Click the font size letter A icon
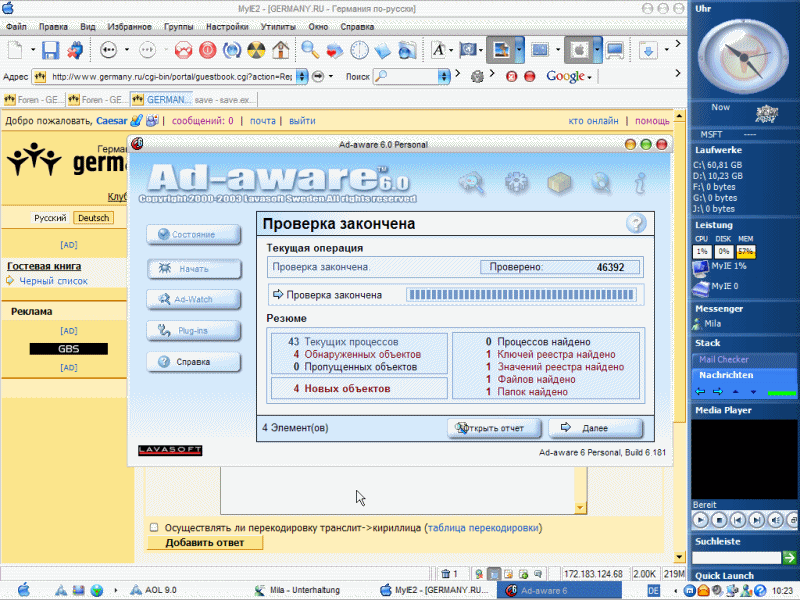This screenshot has height=600, width=800. coord(439,50)
